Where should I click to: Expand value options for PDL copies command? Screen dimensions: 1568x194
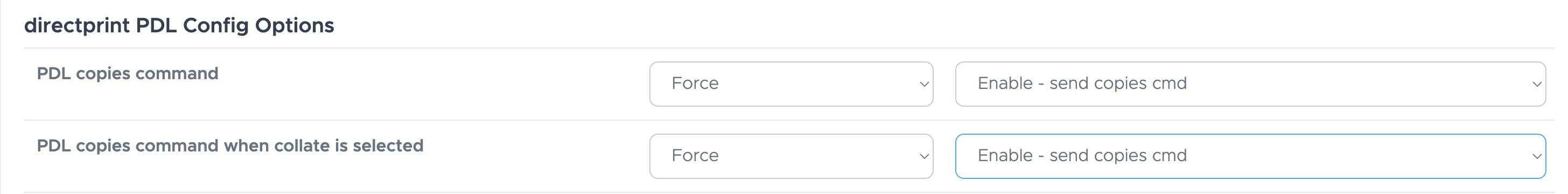(x=1250, y=84)
